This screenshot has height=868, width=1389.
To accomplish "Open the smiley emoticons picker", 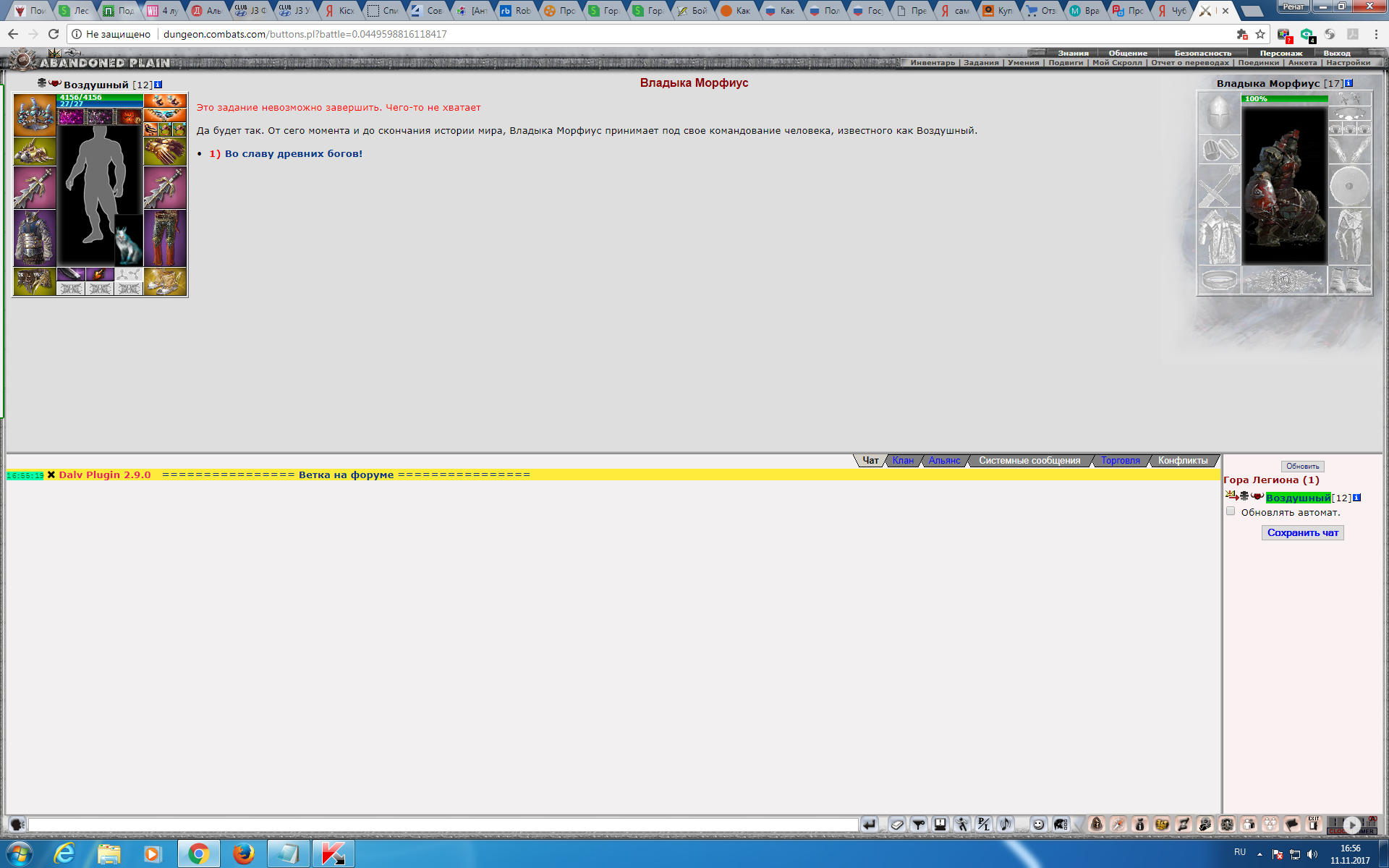I will [x=1039, y=825].
